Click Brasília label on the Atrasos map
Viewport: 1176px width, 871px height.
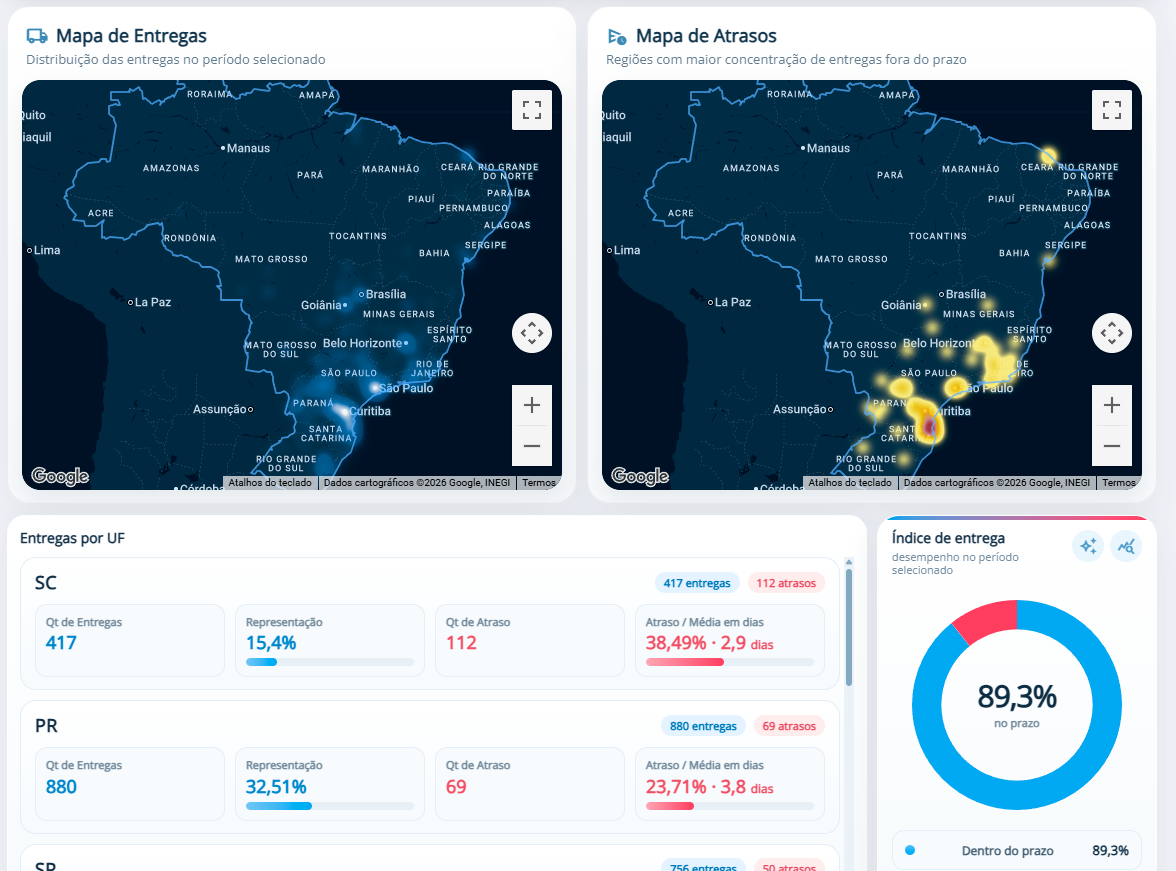click(x=963, y=294)
